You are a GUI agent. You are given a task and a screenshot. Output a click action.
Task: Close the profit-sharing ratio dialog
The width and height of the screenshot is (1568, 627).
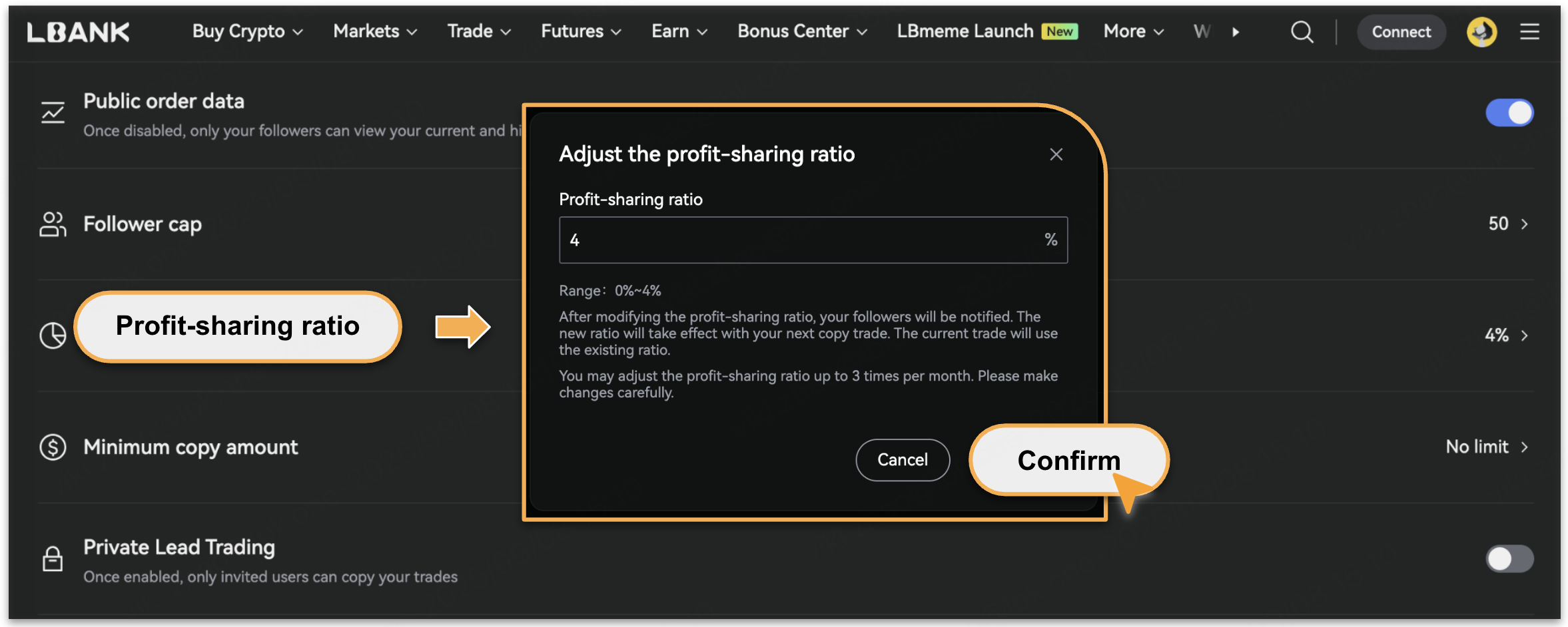tap(1056, 154)
